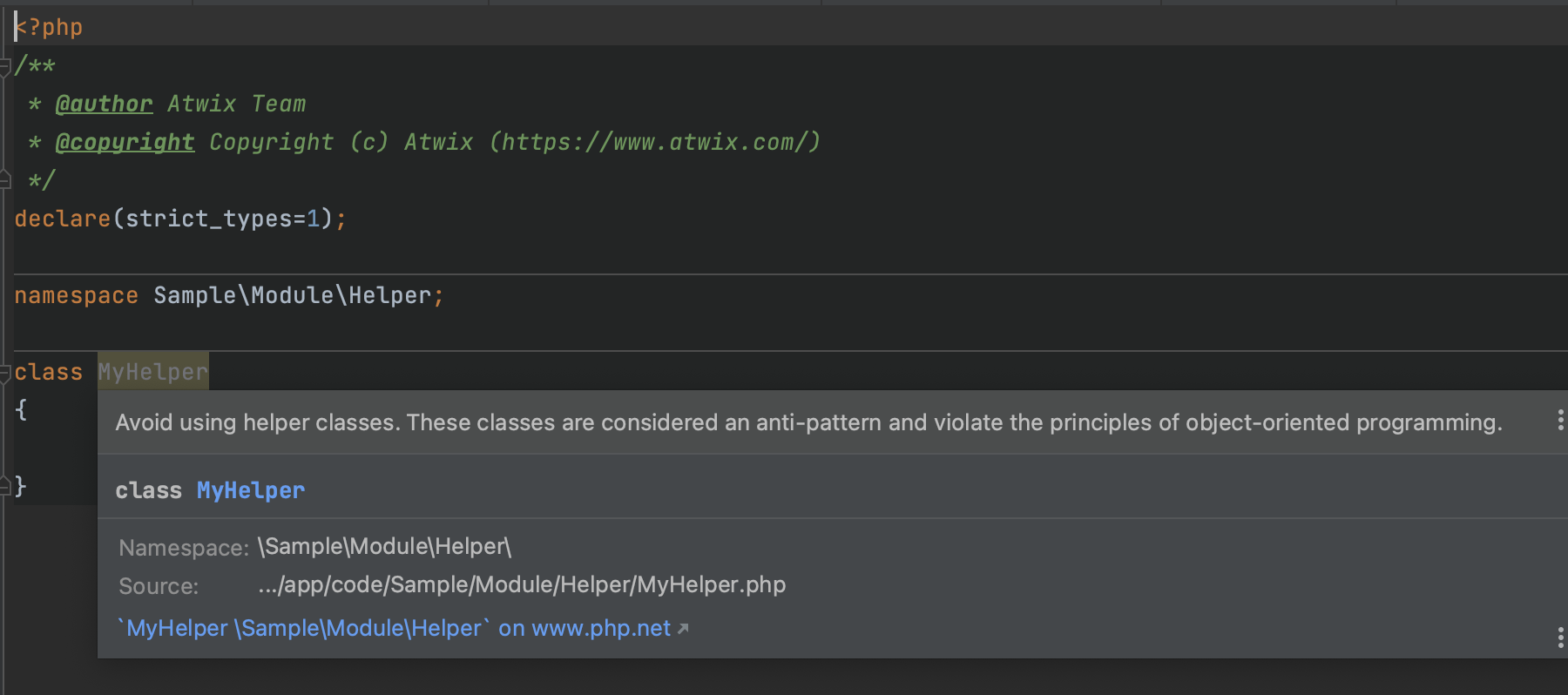Viewport: 1568px width, 695px height.
Task: Select the highlighted MyHelper class name in the code
Action: pyautogui.click(x=153, y=372)
